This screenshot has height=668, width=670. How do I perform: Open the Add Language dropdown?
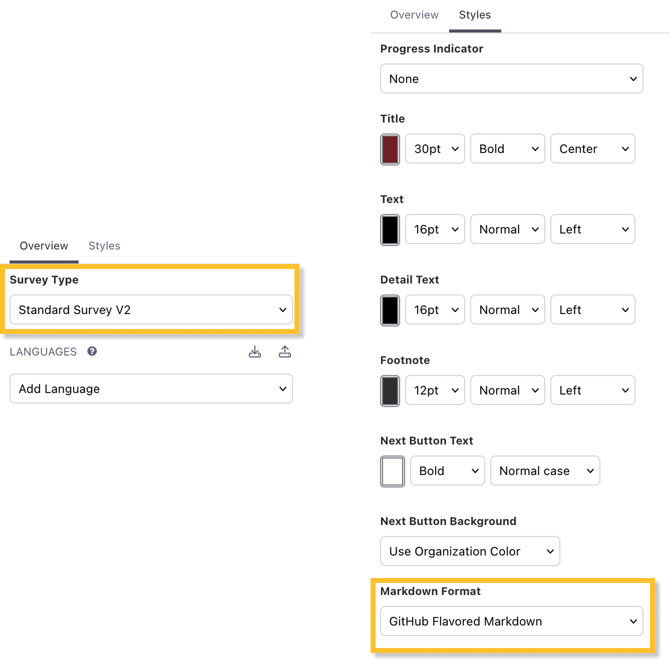coord(151,389)
